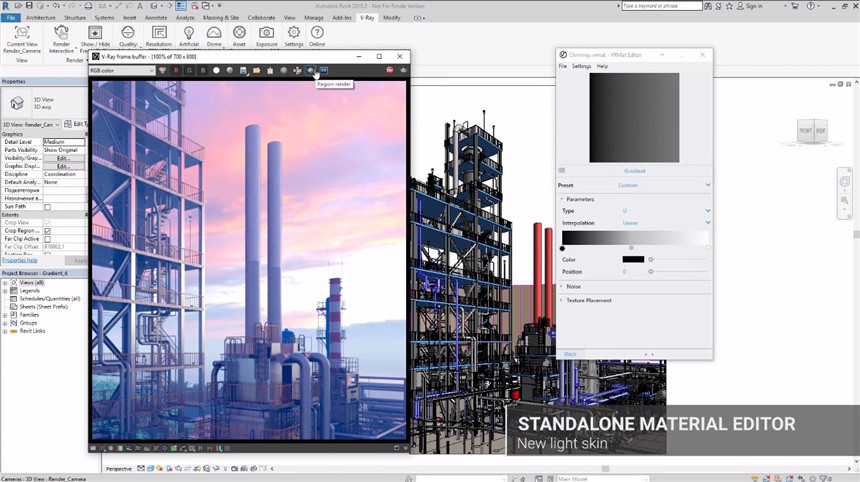Toggle the Far Clip Active checkbox
860x482 pixels.
click(47, 239)
